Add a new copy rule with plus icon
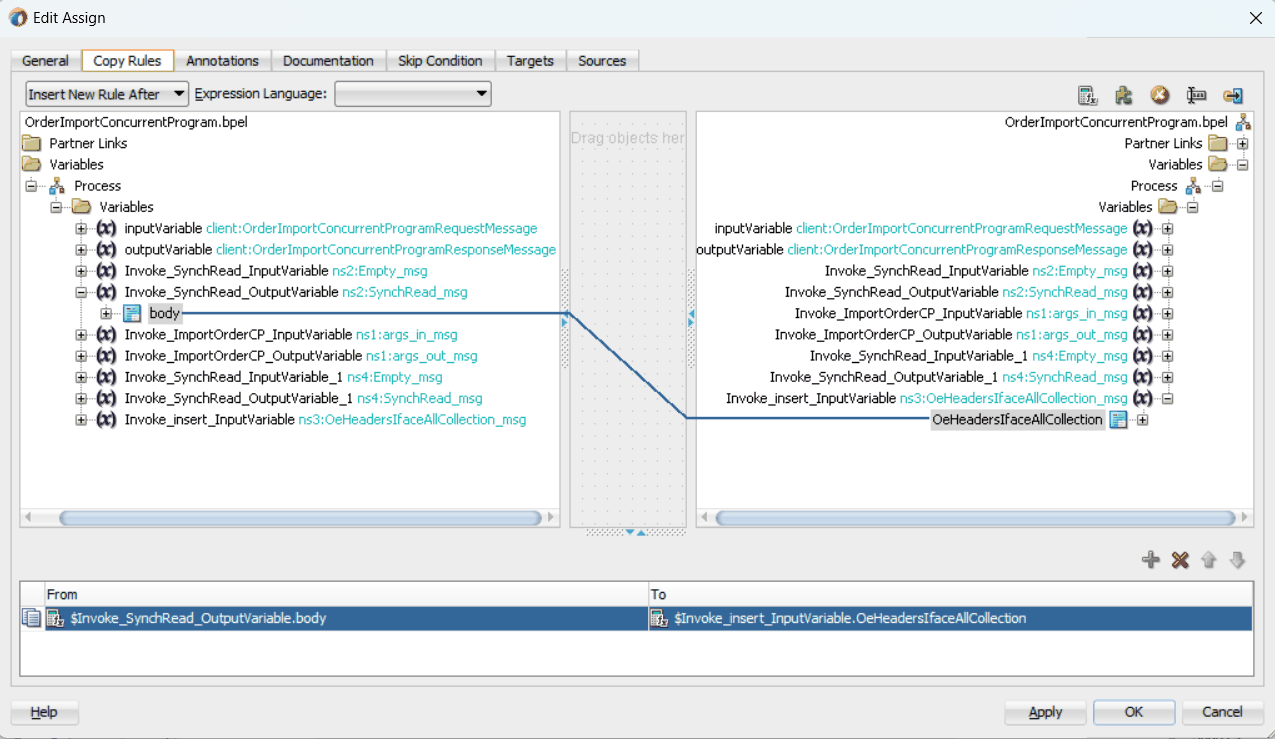The image size is (1275, 739). tap(1150, 560)
